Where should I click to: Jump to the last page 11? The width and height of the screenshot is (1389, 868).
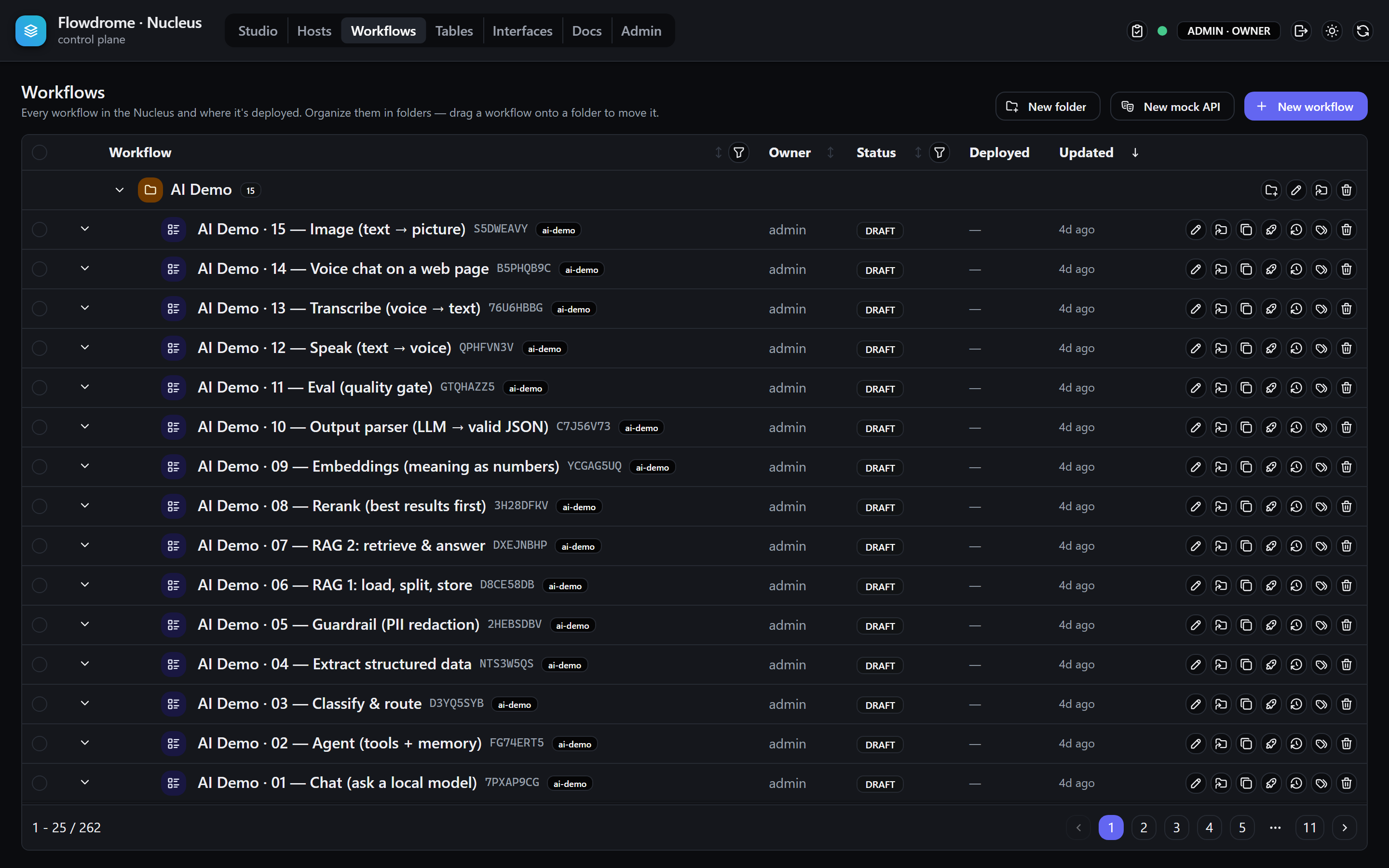[x=1309, y=828]
